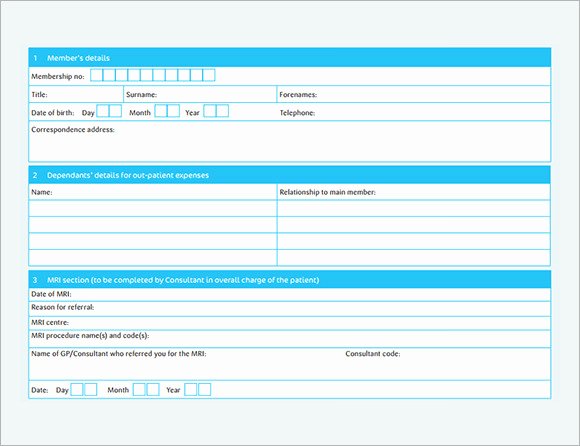Viewport: 580px width, 446px height.
Task: Click the first Month box in the bottom Date row
Action: click(x=139, y=389)
